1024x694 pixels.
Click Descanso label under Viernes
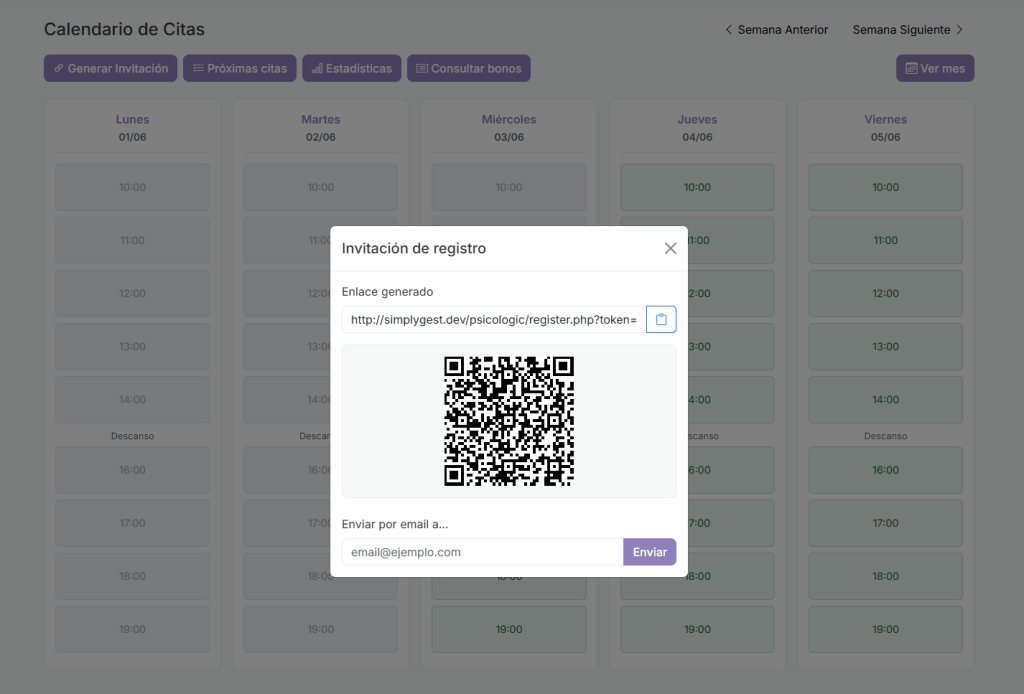886,436
